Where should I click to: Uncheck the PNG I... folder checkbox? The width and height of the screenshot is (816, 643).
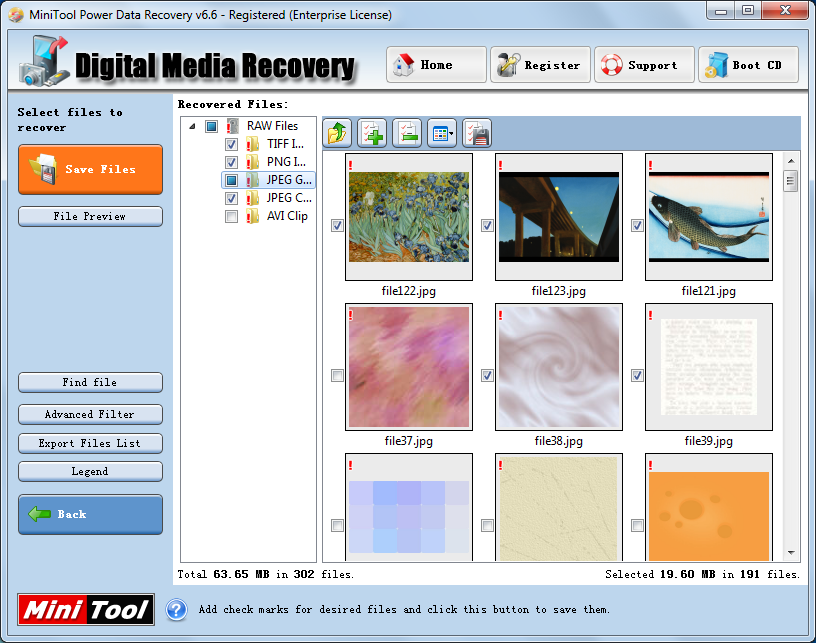(231, 162)
